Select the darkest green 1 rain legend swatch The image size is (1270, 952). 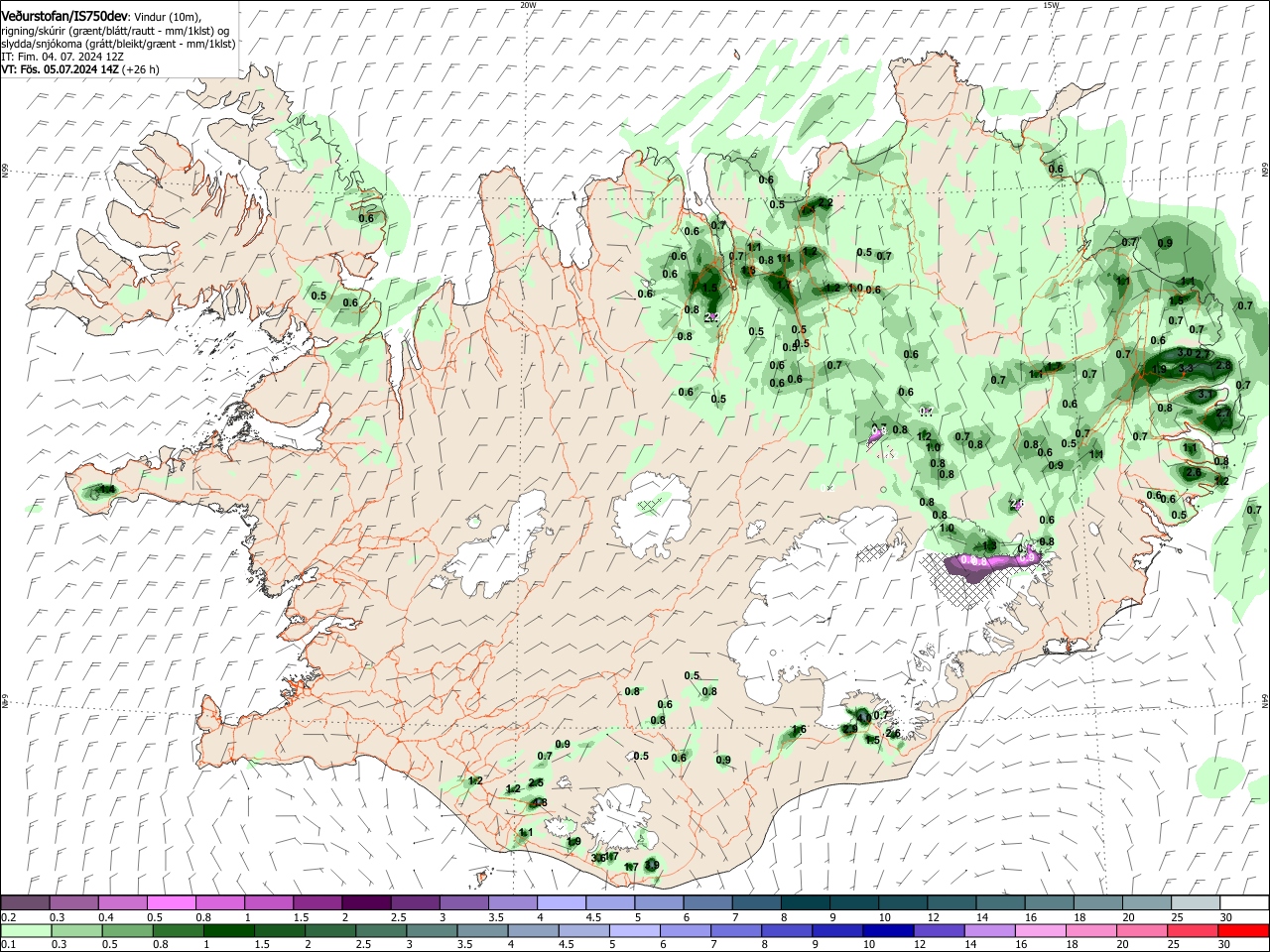pos(228,930)
